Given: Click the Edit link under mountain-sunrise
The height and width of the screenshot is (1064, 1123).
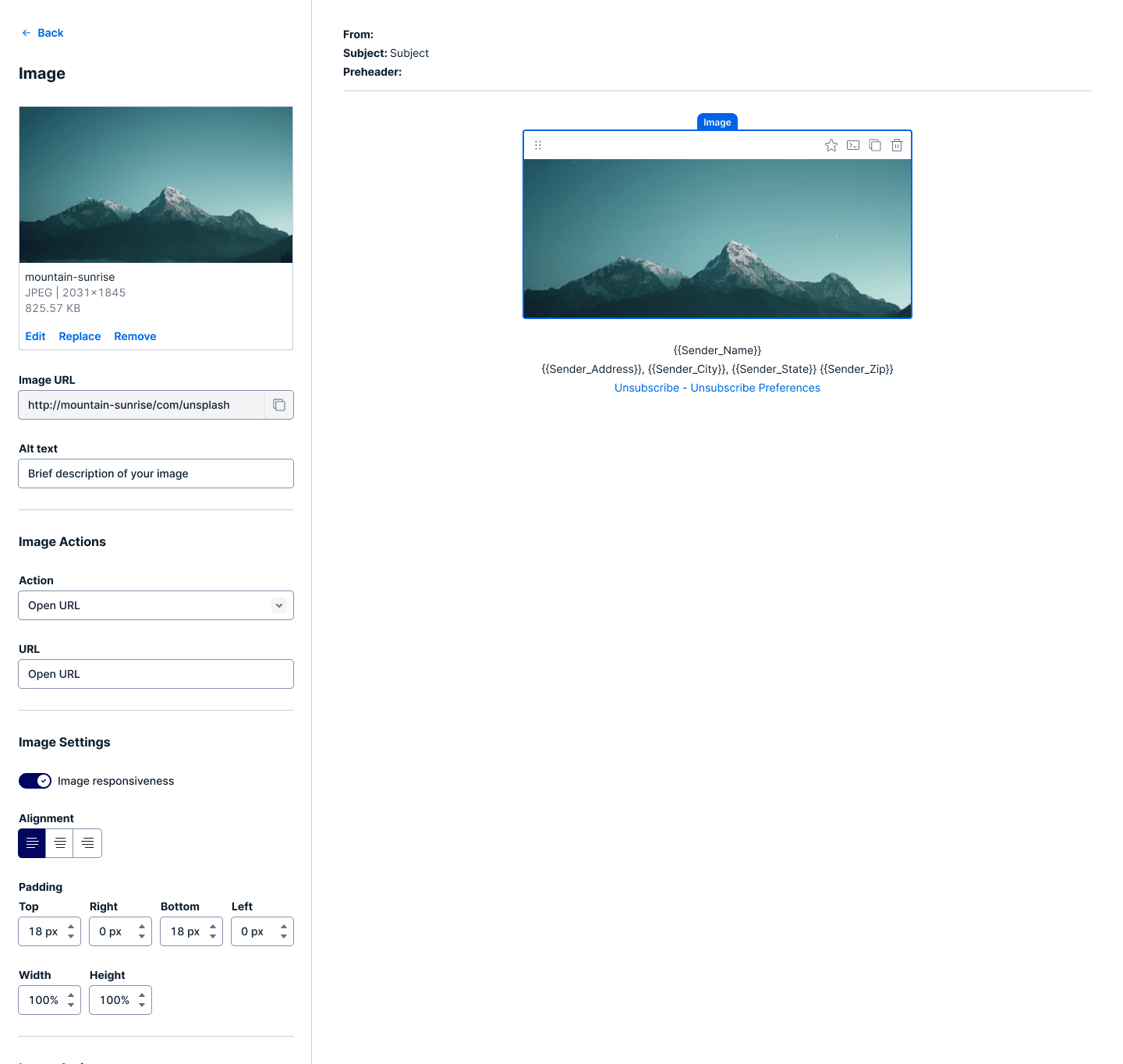Looking at the screenshot, I should [x=35, y=336].
